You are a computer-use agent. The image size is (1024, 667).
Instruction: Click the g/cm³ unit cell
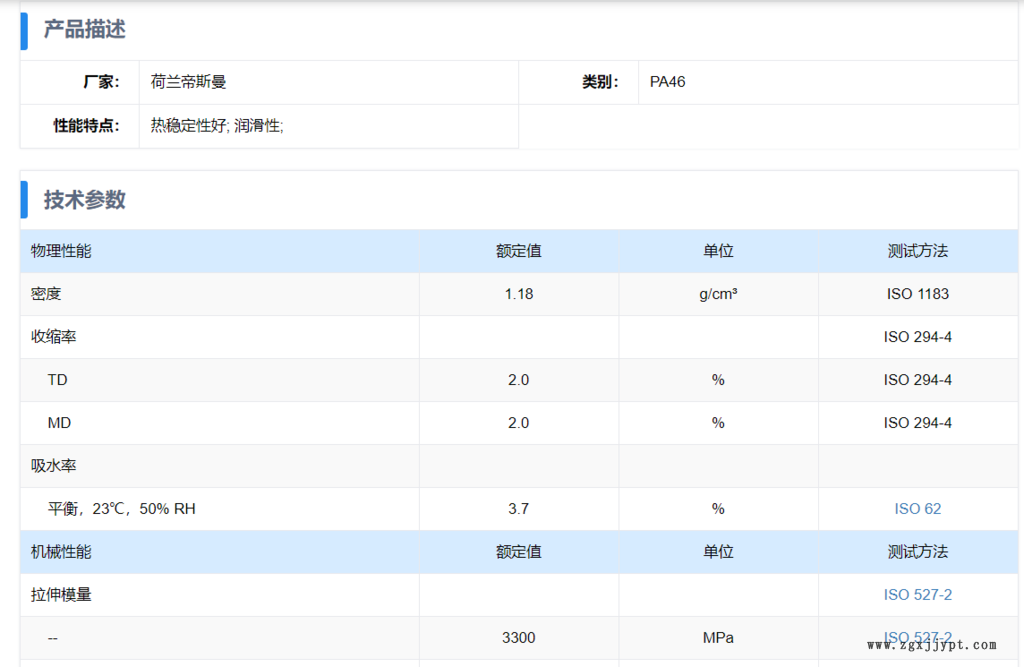pyautogui.click(x=718, y=294)
